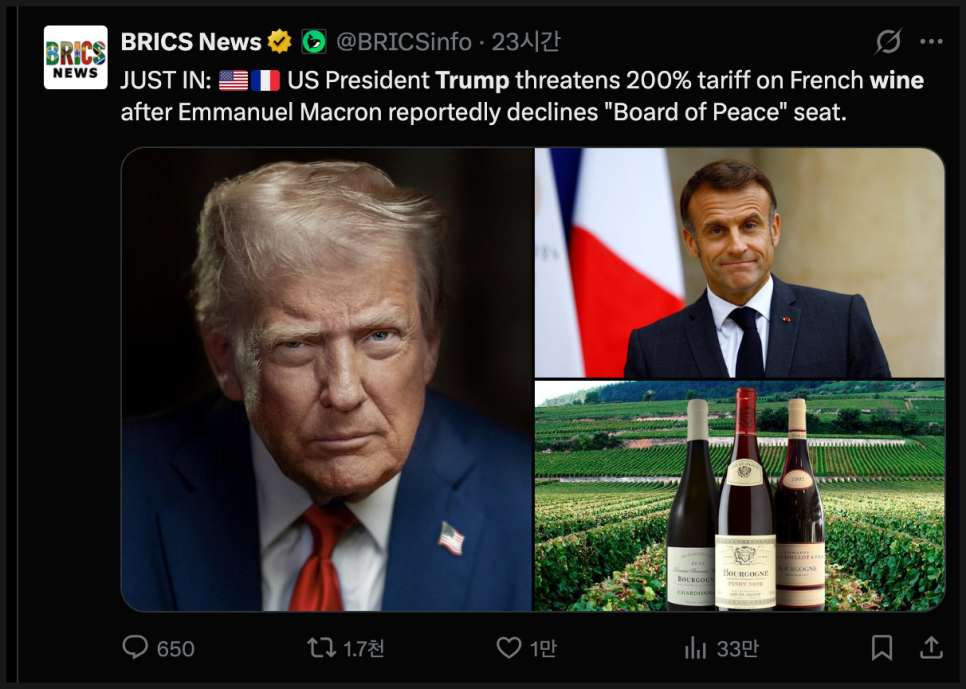
Task: Enlarge the Macron photo with French flag
Action: pos(740,262)
